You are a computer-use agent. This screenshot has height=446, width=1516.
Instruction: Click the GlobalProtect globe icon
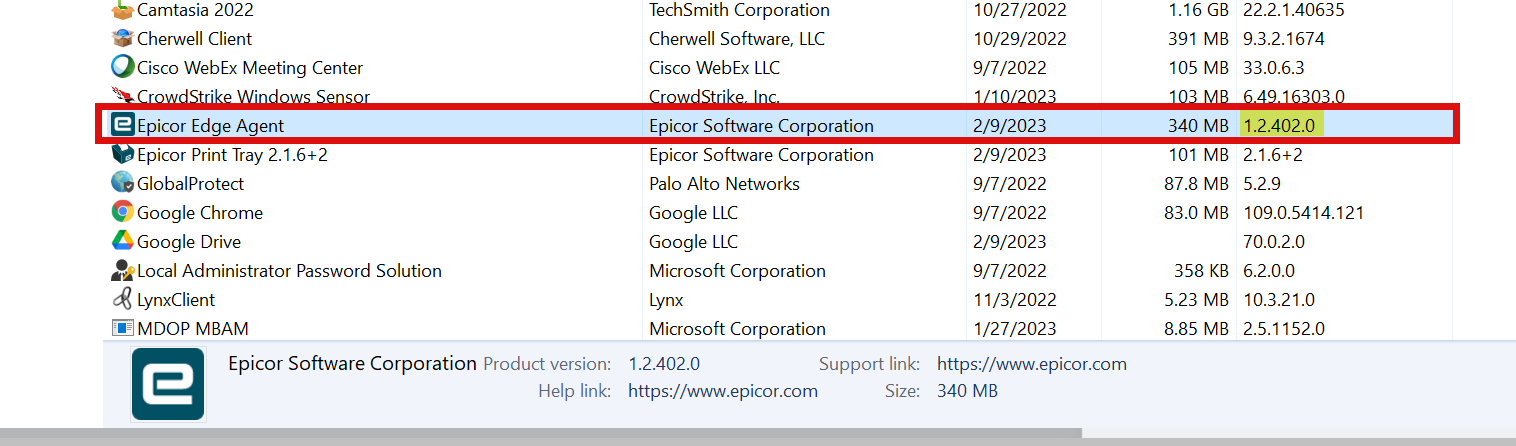click(x=122, y=183)
